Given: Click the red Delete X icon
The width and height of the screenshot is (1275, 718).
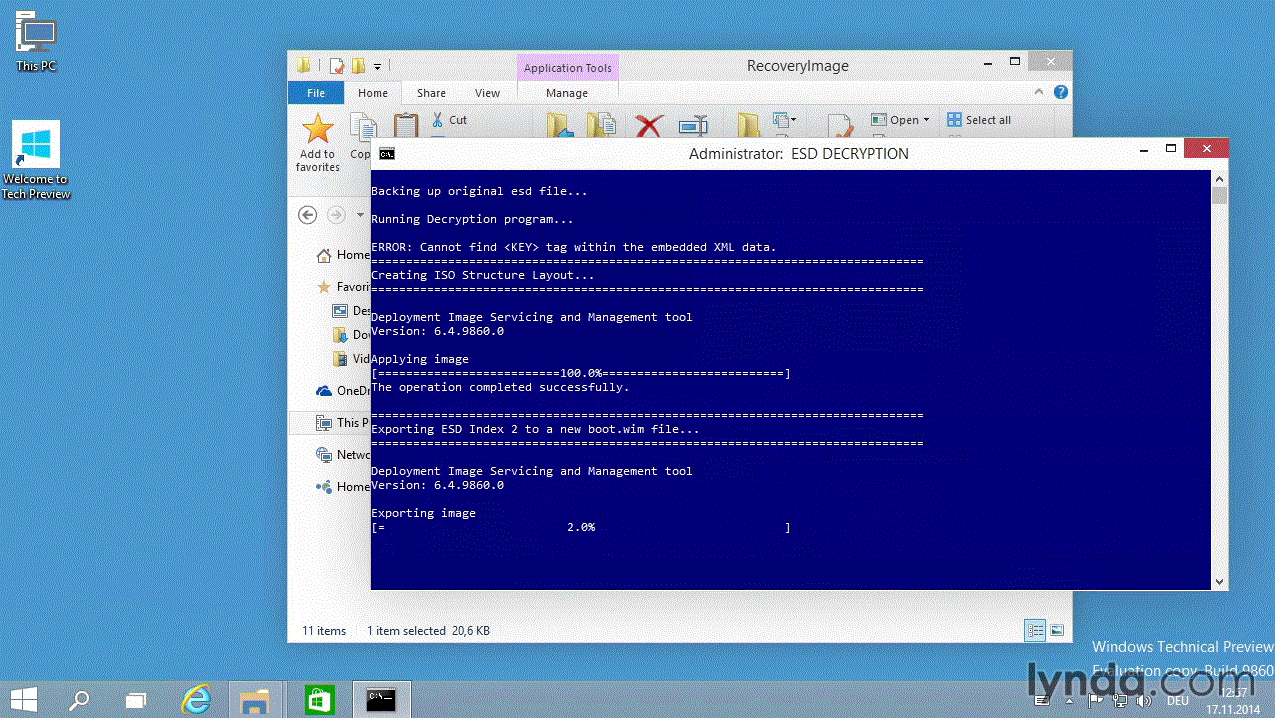Looking at the screenshot, I should (x=649, y=126).
